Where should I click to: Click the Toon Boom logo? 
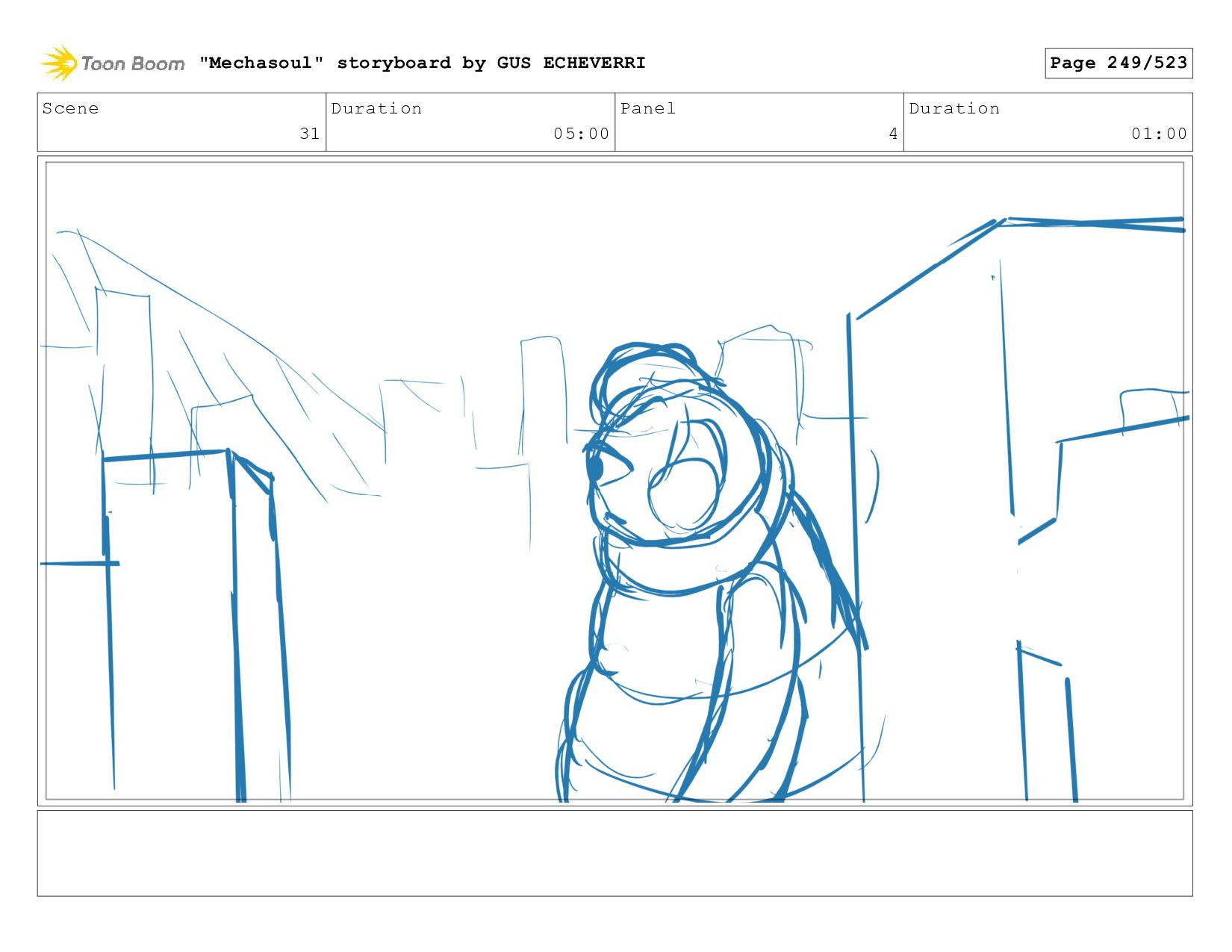coord(112,63)
